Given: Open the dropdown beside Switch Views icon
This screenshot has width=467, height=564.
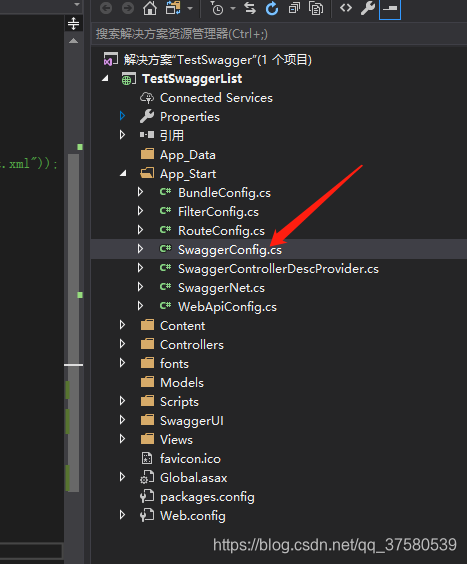Looking at the screenshot, I should point(190,8).
